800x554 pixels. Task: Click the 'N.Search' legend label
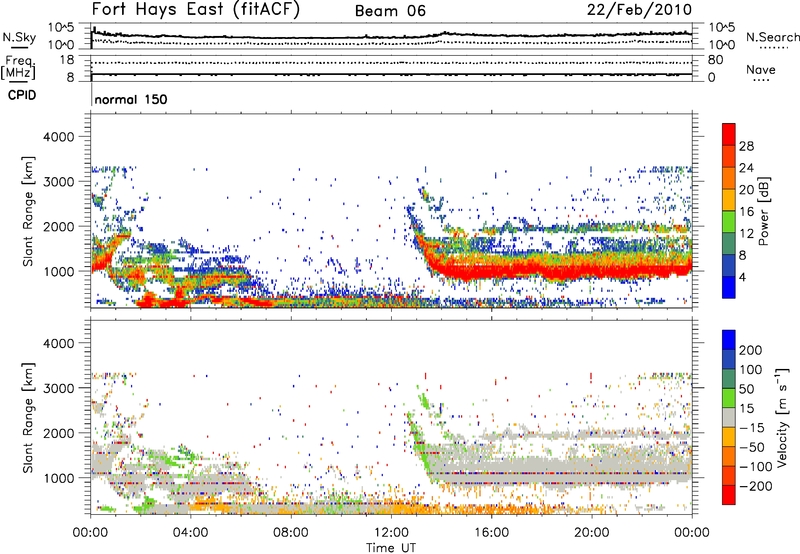coord(772,37)
